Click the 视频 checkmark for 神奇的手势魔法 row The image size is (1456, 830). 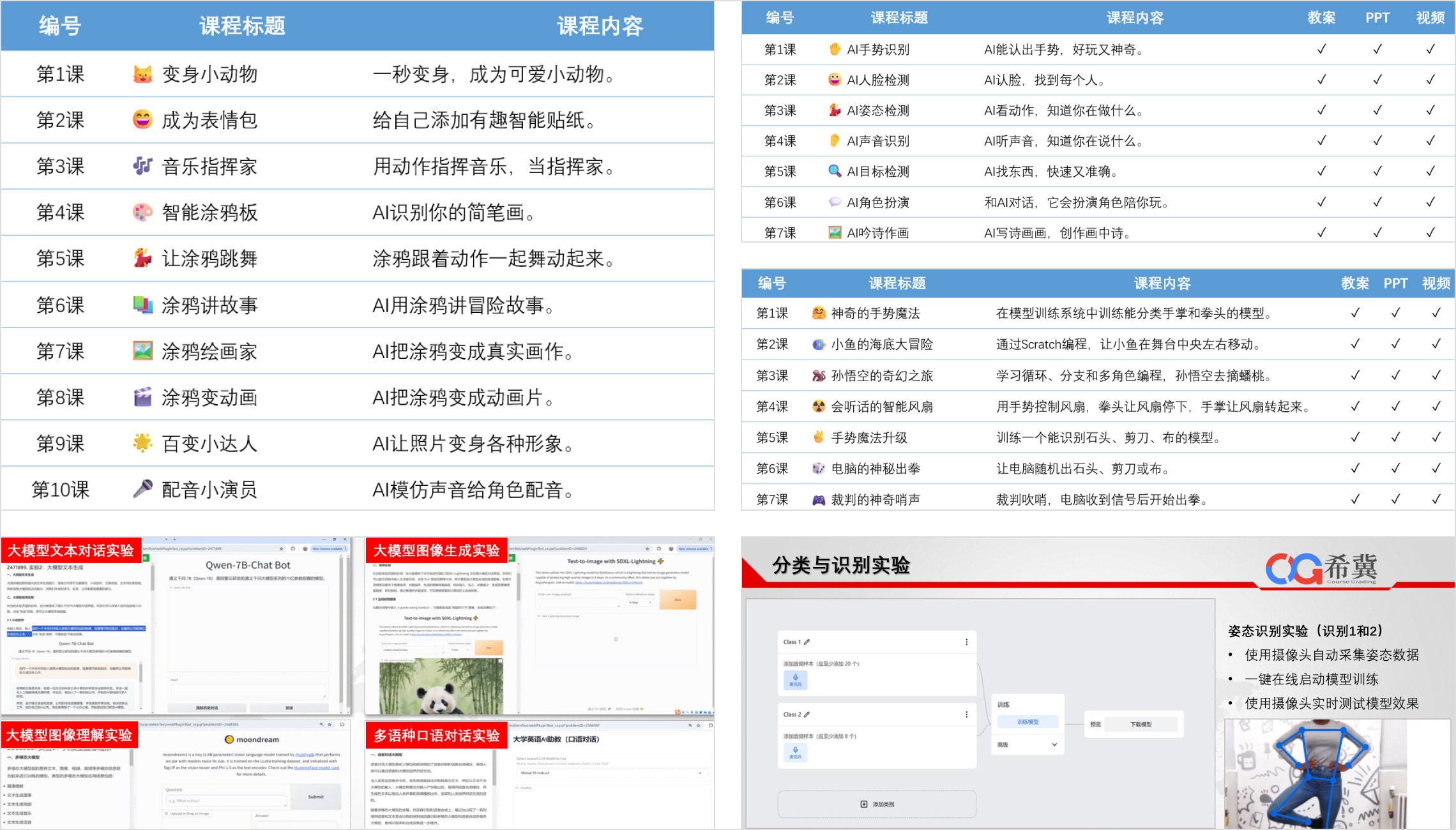point(1436,313)
